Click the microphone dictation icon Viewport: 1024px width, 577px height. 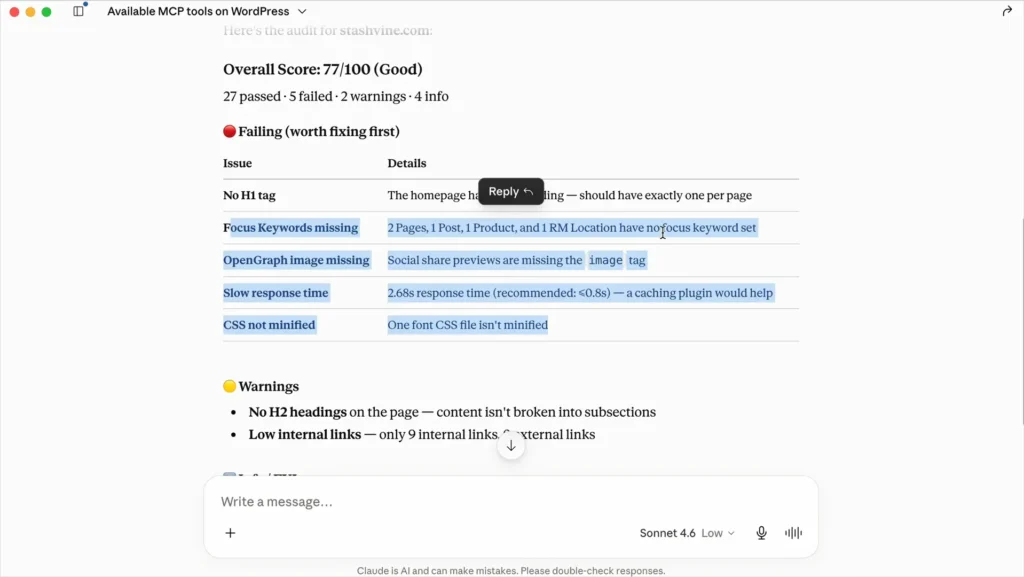(x=761, y=533)
